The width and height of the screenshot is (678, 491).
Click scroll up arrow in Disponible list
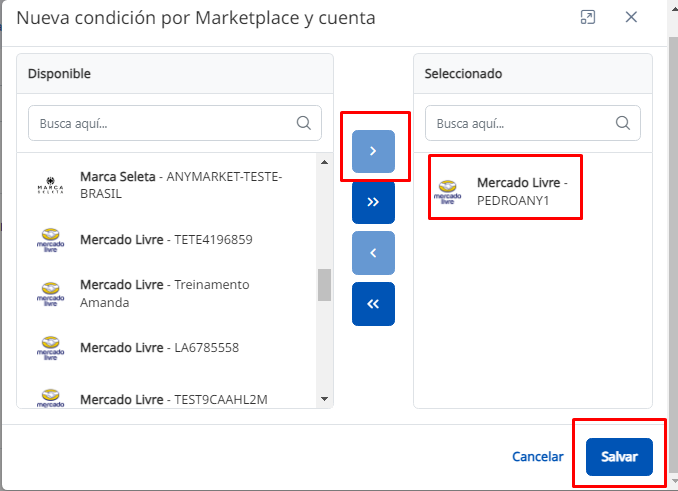pyautogui.click(x=324, y=162)
